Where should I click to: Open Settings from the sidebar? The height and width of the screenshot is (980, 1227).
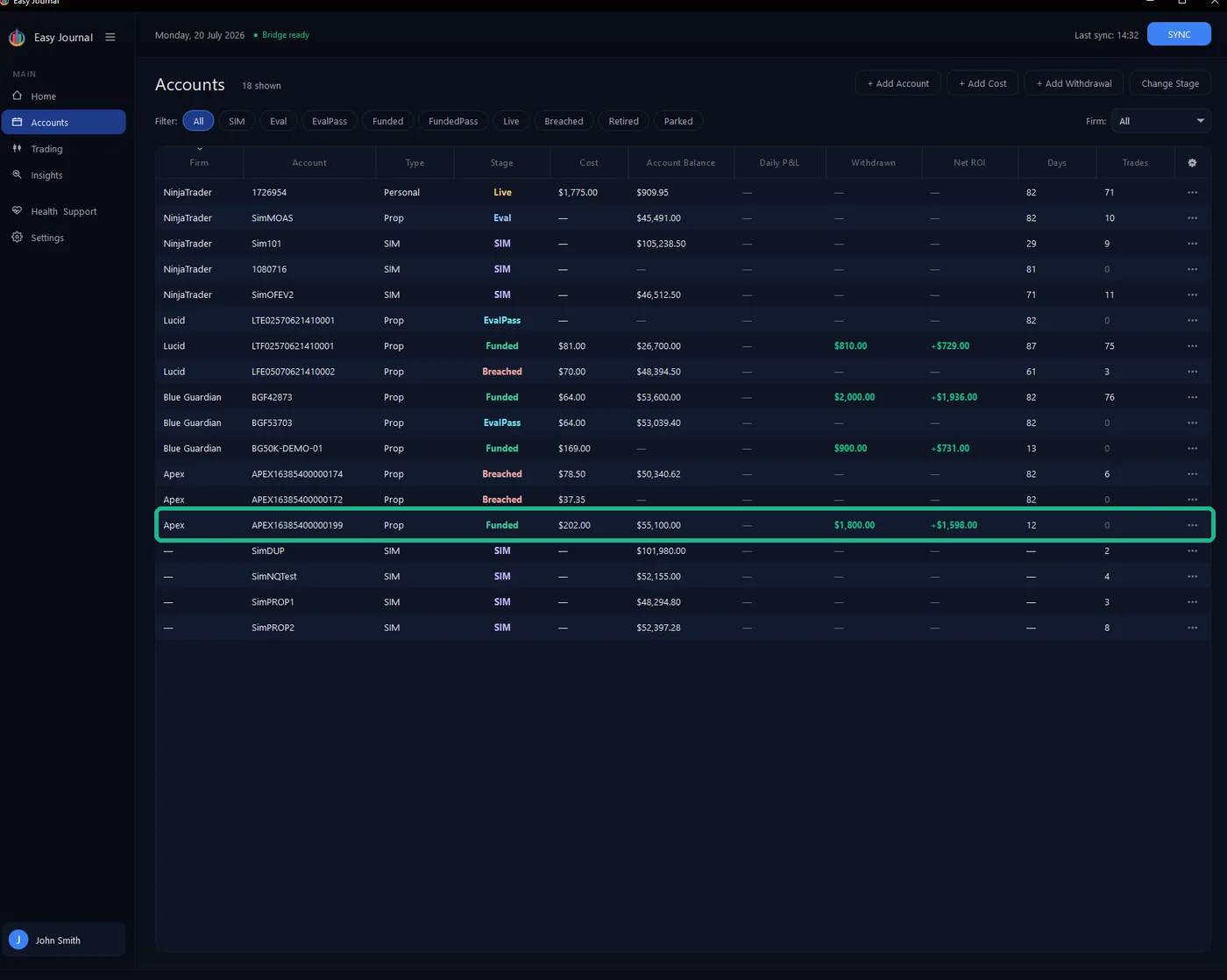click(63, 238)
